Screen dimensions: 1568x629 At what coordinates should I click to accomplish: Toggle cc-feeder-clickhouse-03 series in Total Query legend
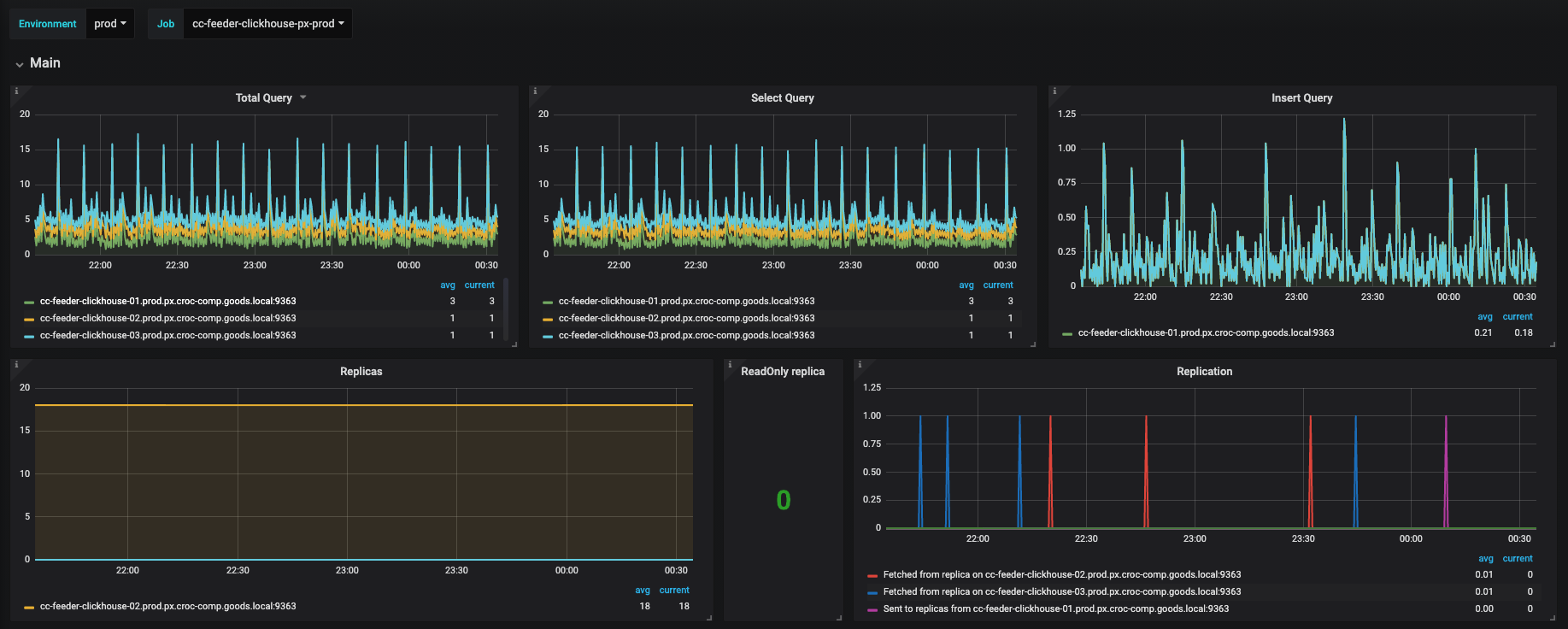click(167, 336)
